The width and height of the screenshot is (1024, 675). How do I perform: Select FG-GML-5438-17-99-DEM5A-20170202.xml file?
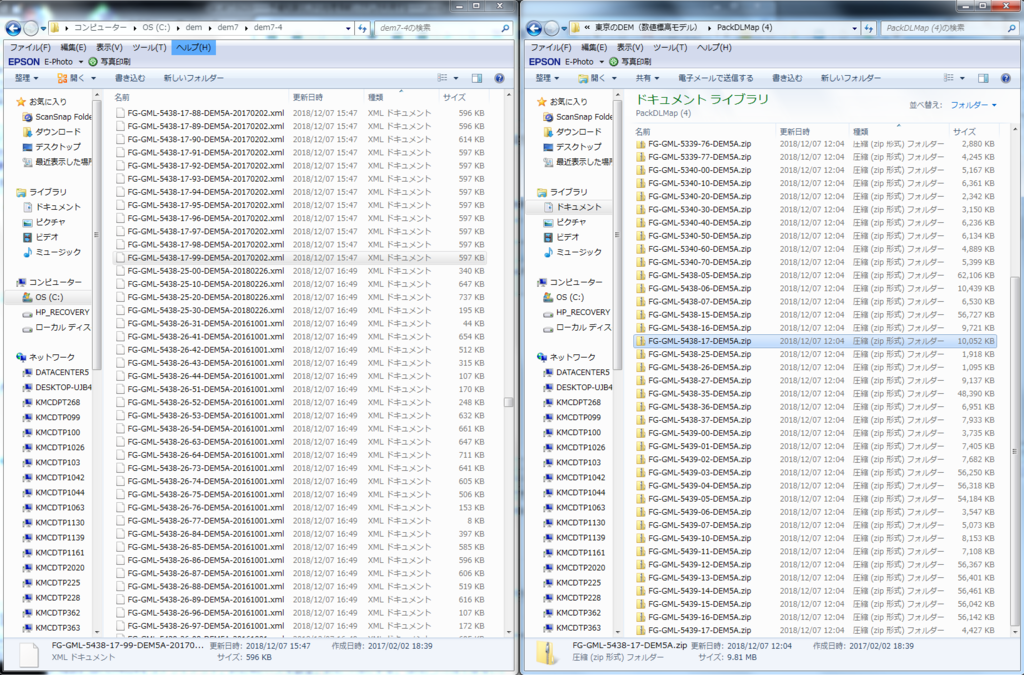click(299, 258)
